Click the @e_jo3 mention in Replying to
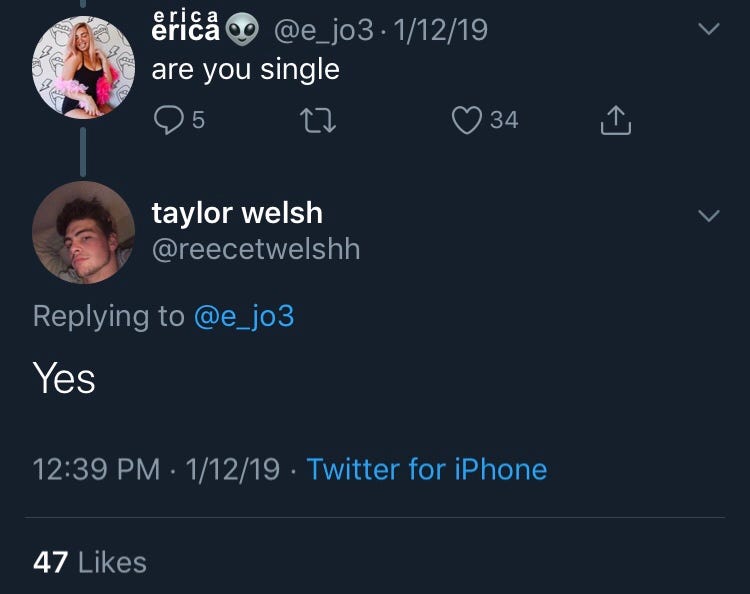 (244, 316)
